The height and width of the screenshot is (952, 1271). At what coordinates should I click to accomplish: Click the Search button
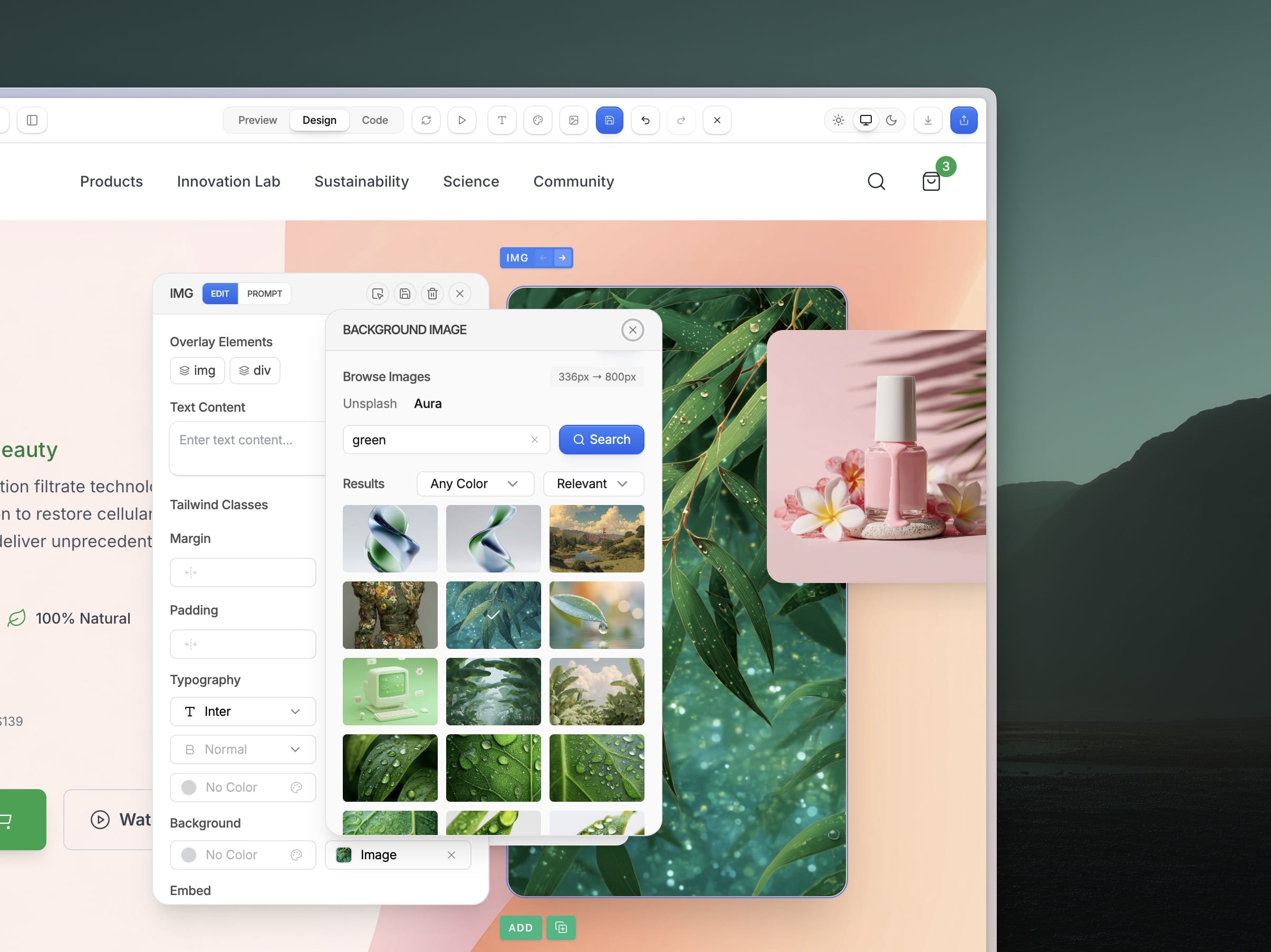pyautogui.click(x=602, y=440)
